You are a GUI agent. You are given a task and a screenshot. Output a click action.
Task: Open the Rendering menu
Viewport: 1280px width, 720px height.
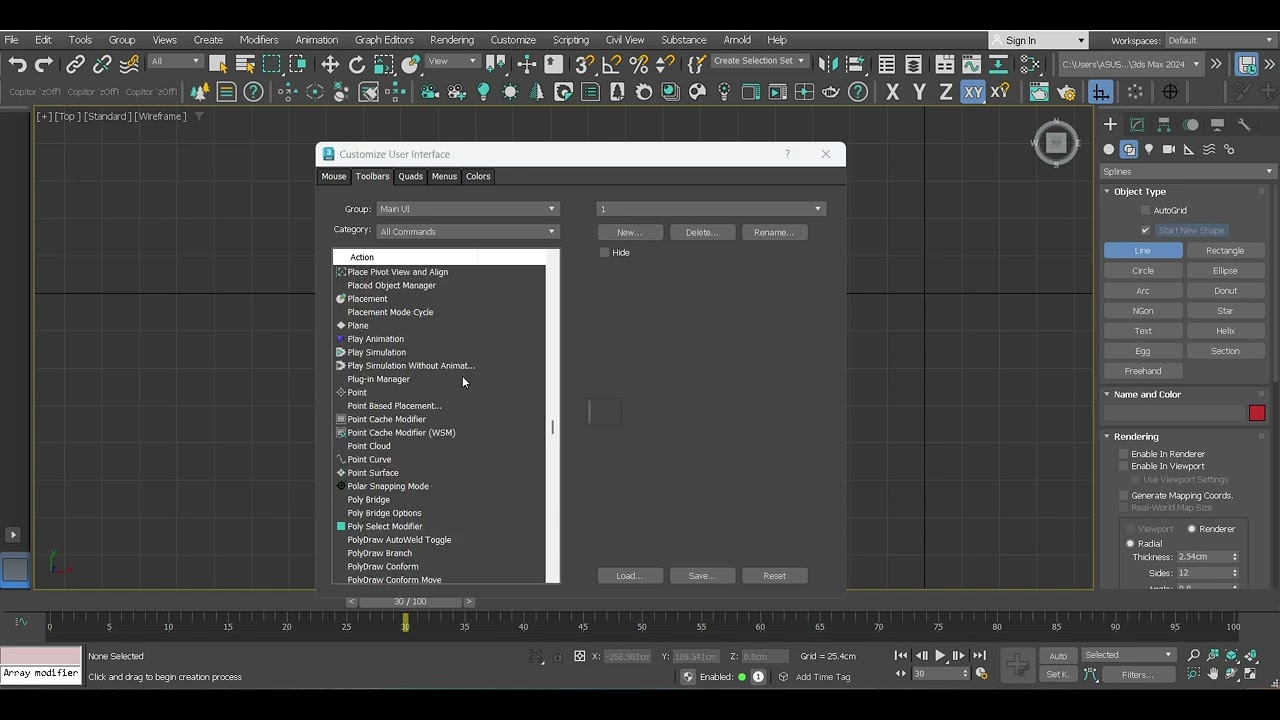click(452, 40)
